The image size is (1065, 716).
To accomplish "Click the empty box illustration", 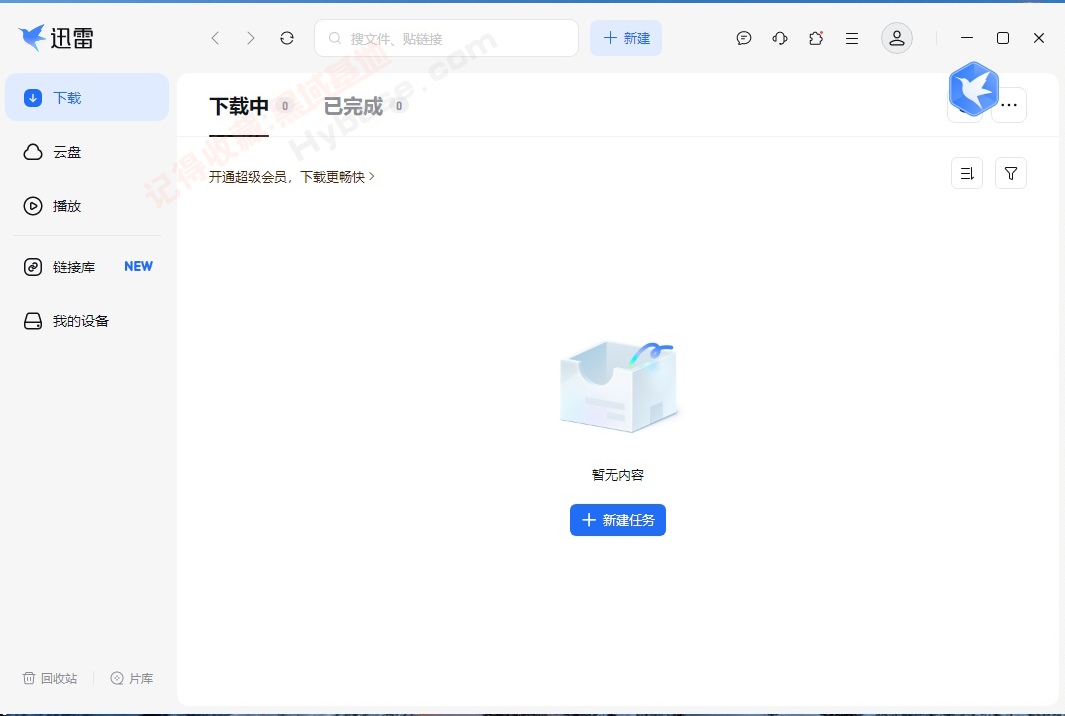I will 619,387.
